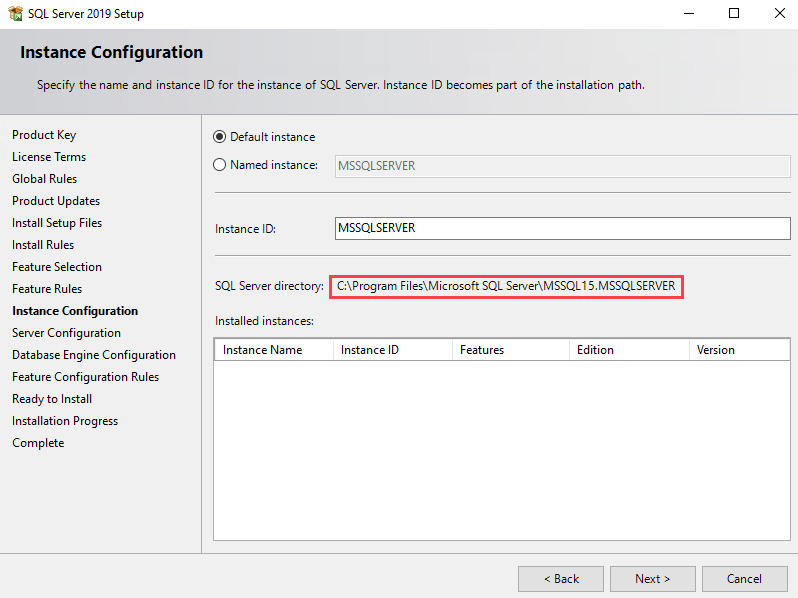The image size is (798, 598).
Task: Open the Server Configuration step
Action: [x=67, y=333]
